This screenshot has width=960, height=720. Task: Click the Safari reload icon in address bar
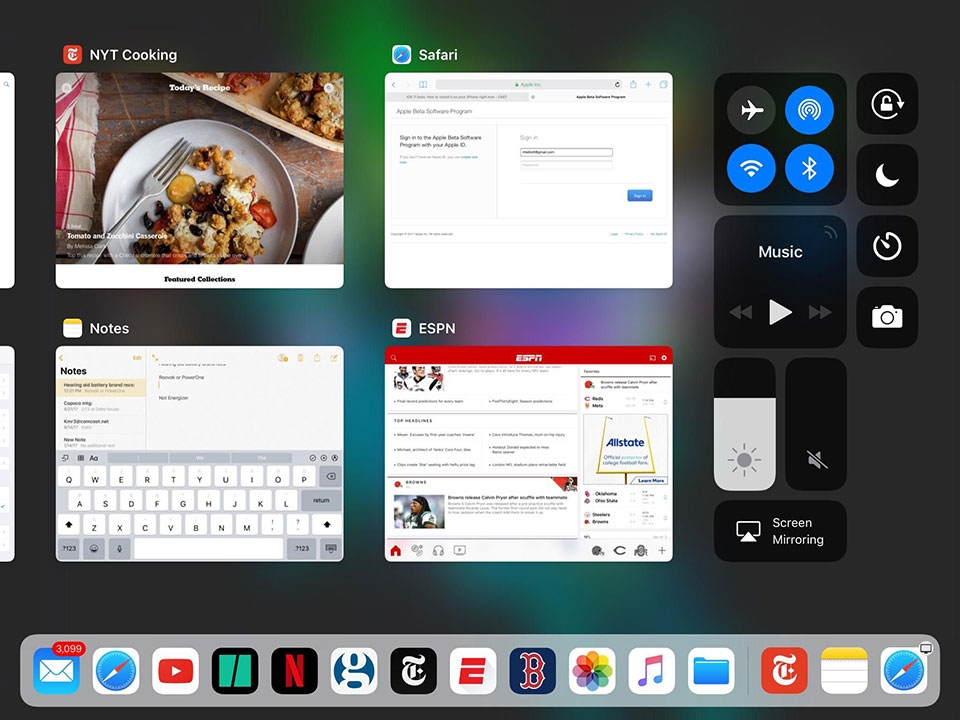[x=617, y=84]
